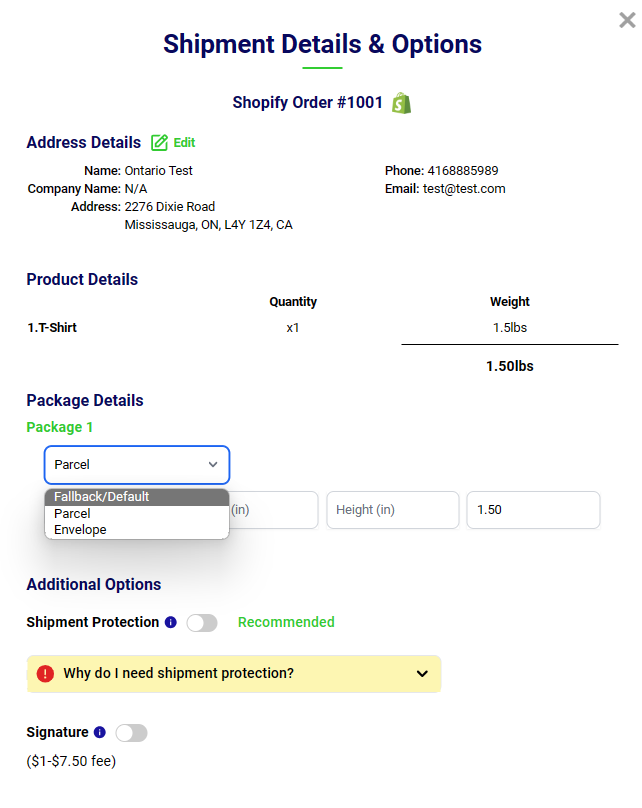Open the Parcel package type dropdown
Screen dimensions: 642x808
pos(137,465)
